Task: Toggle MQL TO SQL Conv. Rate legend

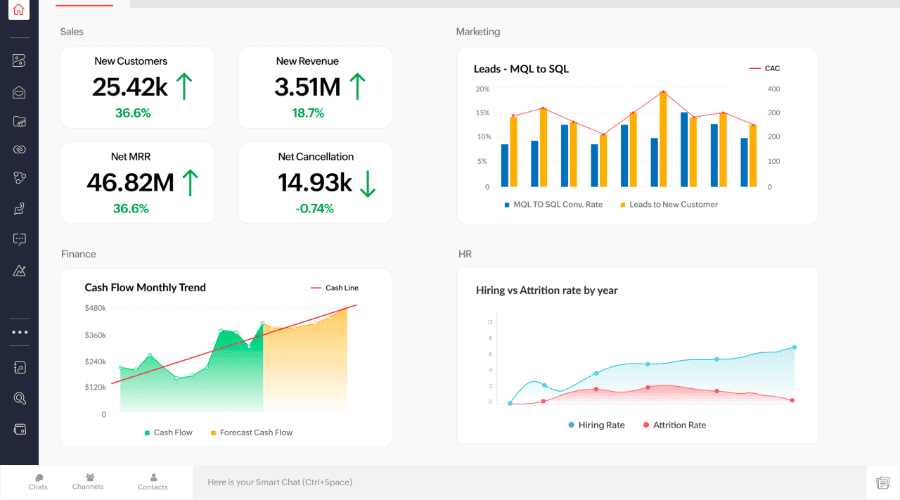Action: pyautogui.click(x=553, y=204)
